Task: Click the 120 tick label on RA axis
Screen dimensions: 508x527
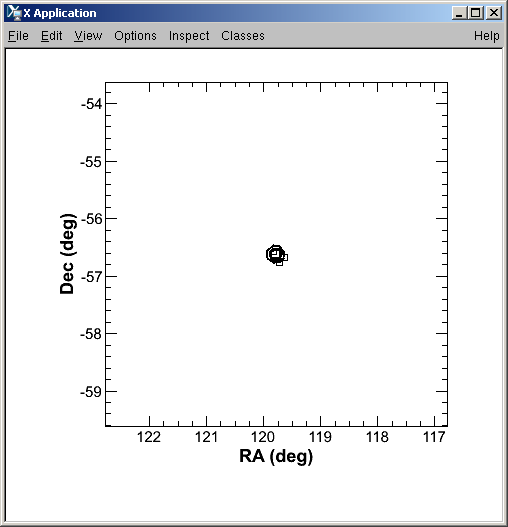Action: coord(263,437)
